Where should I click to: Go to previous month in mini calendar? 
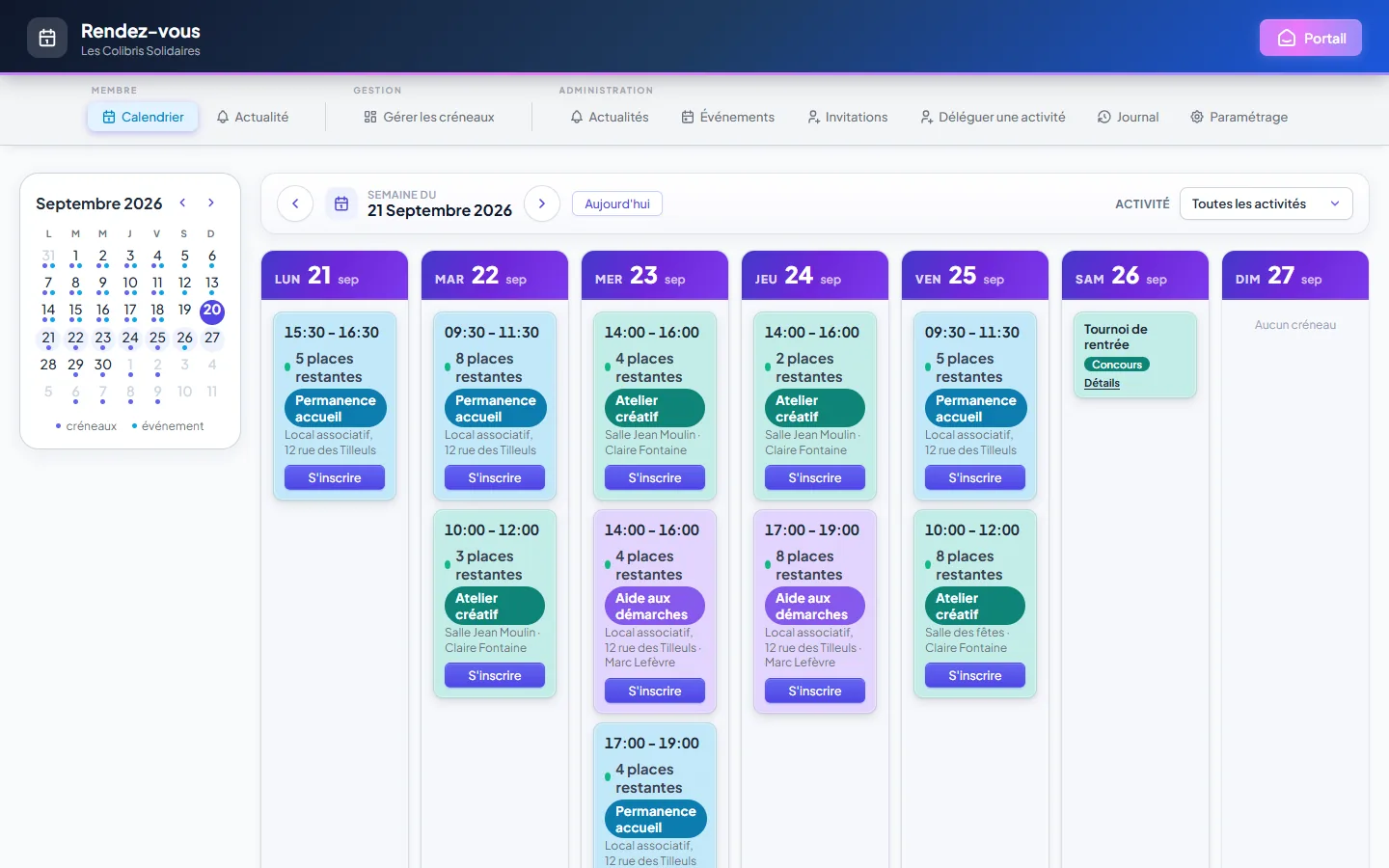[x=182, y=203]
